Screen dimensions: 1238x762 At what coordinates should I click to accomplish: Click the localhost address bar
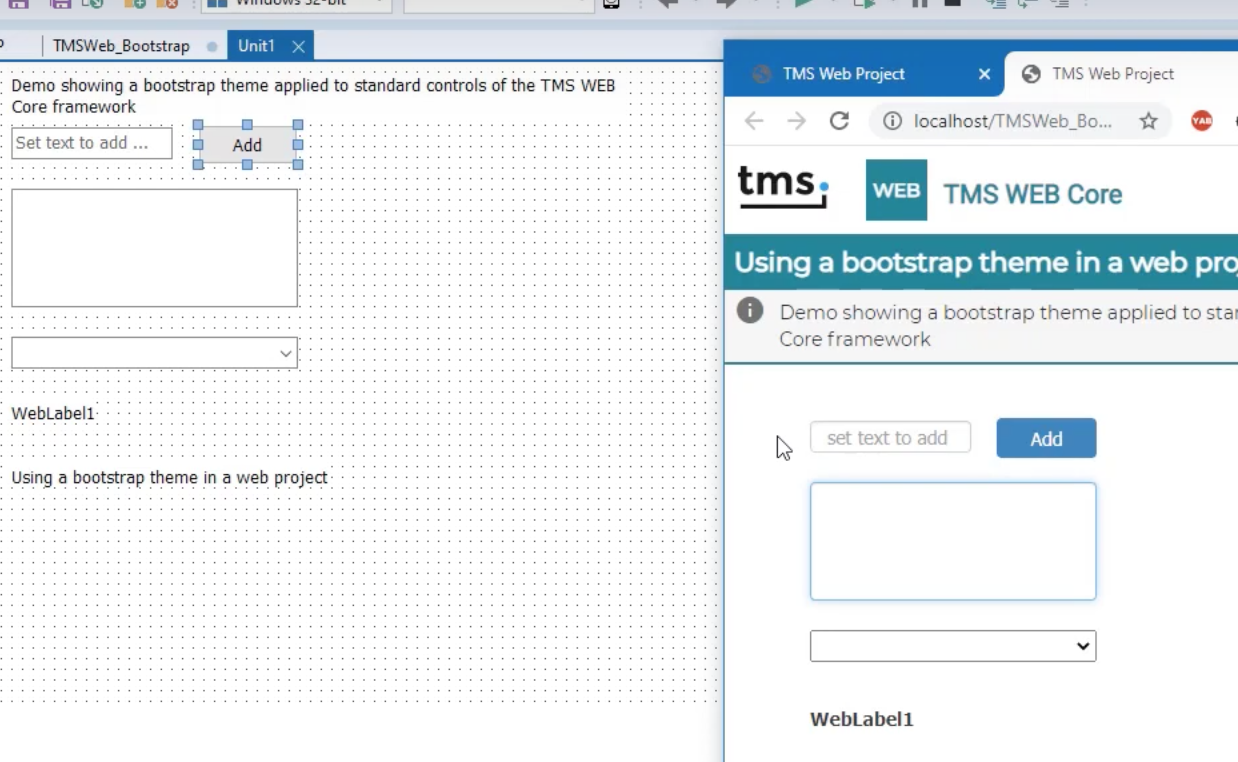tap(1012, 121)
